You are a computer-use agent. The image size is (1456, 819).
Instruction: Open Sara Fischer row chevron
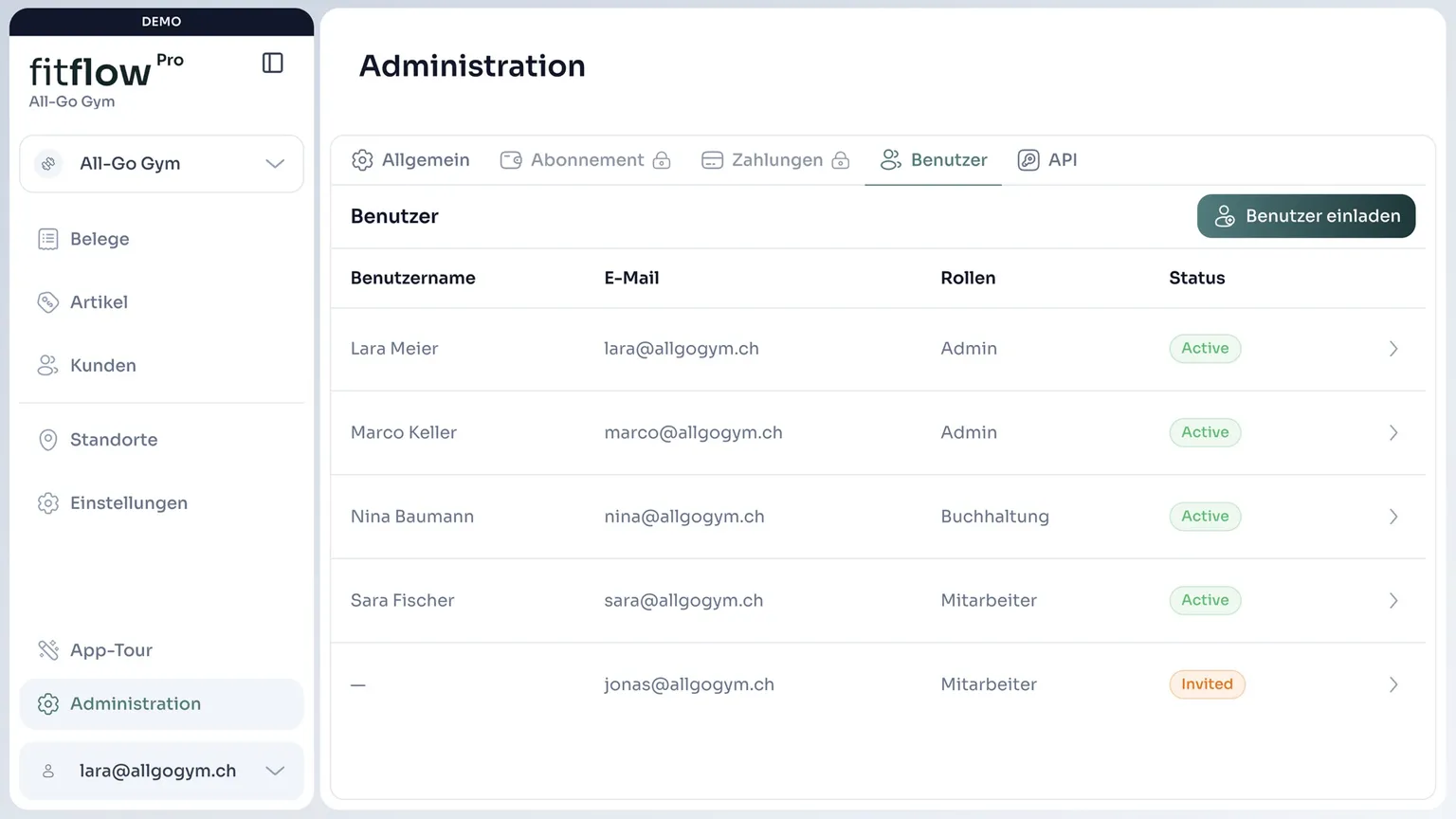tap(1393, 601)
